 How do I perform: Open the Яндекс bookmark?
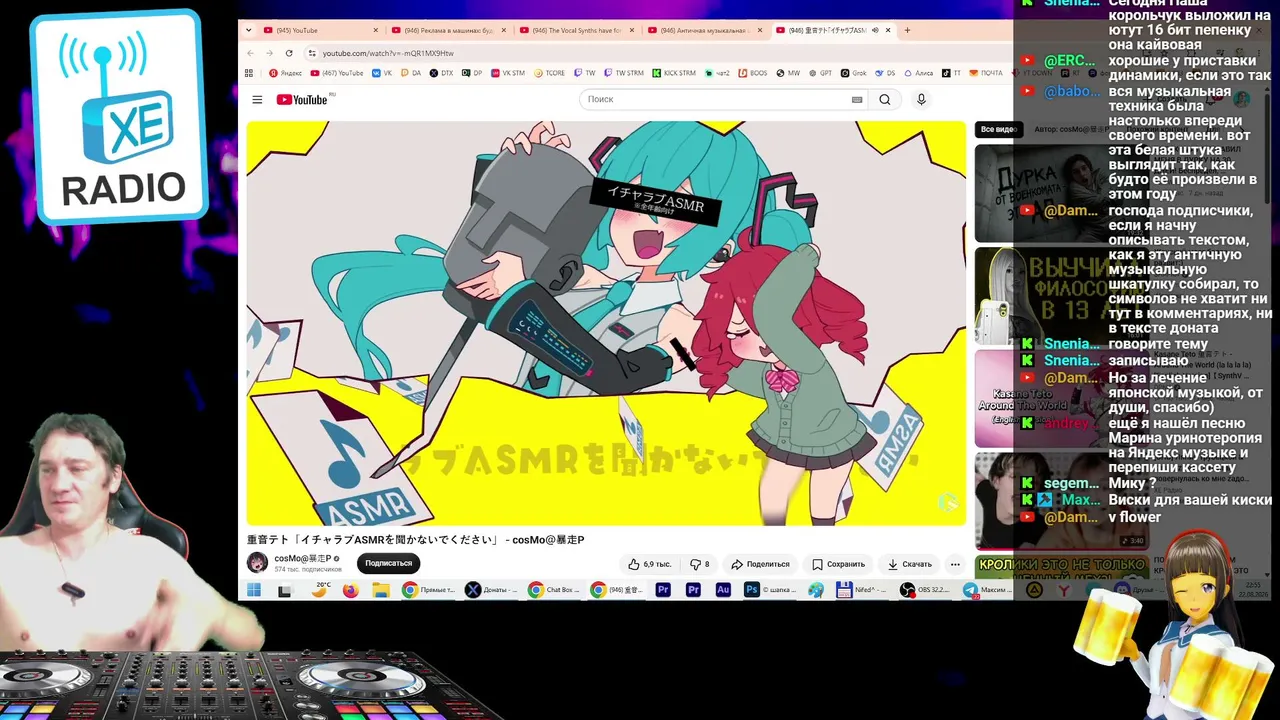(285, 73)
